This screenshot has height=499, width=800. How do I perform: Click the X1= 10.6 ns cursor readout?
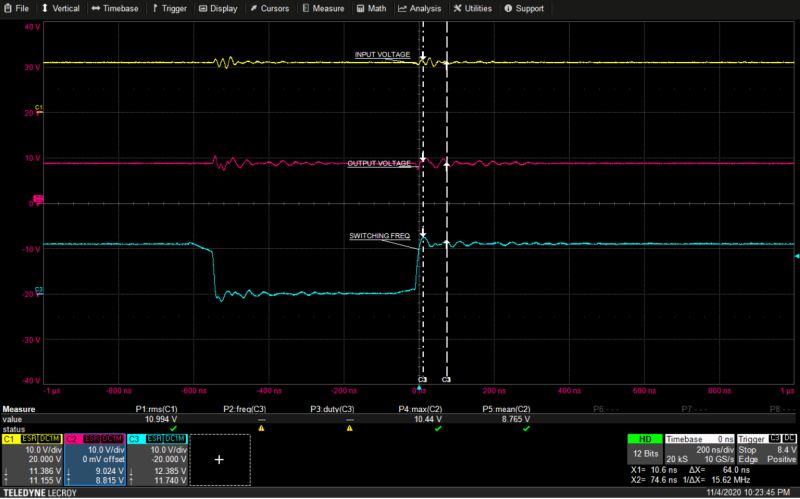coord(654,470)
